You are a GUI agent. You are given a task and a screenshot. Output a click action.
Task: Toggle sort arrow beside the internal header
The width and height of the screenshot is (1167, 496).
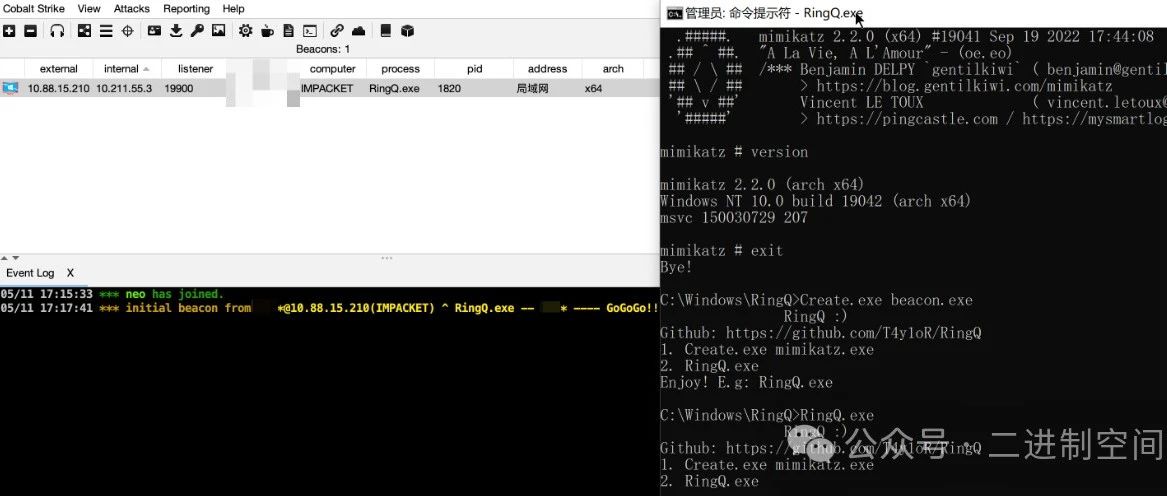[x=147, y=69]
